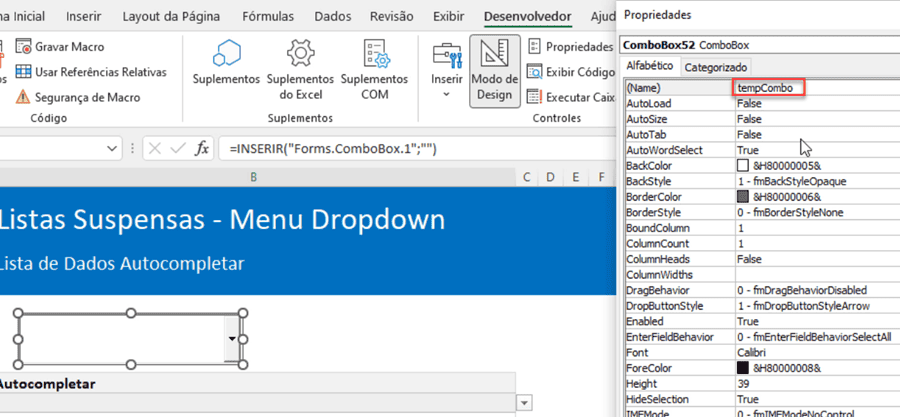900x417 pixels.
Task: Click the combo box dropdown arrow on sheet
Action: coord(233,339)
